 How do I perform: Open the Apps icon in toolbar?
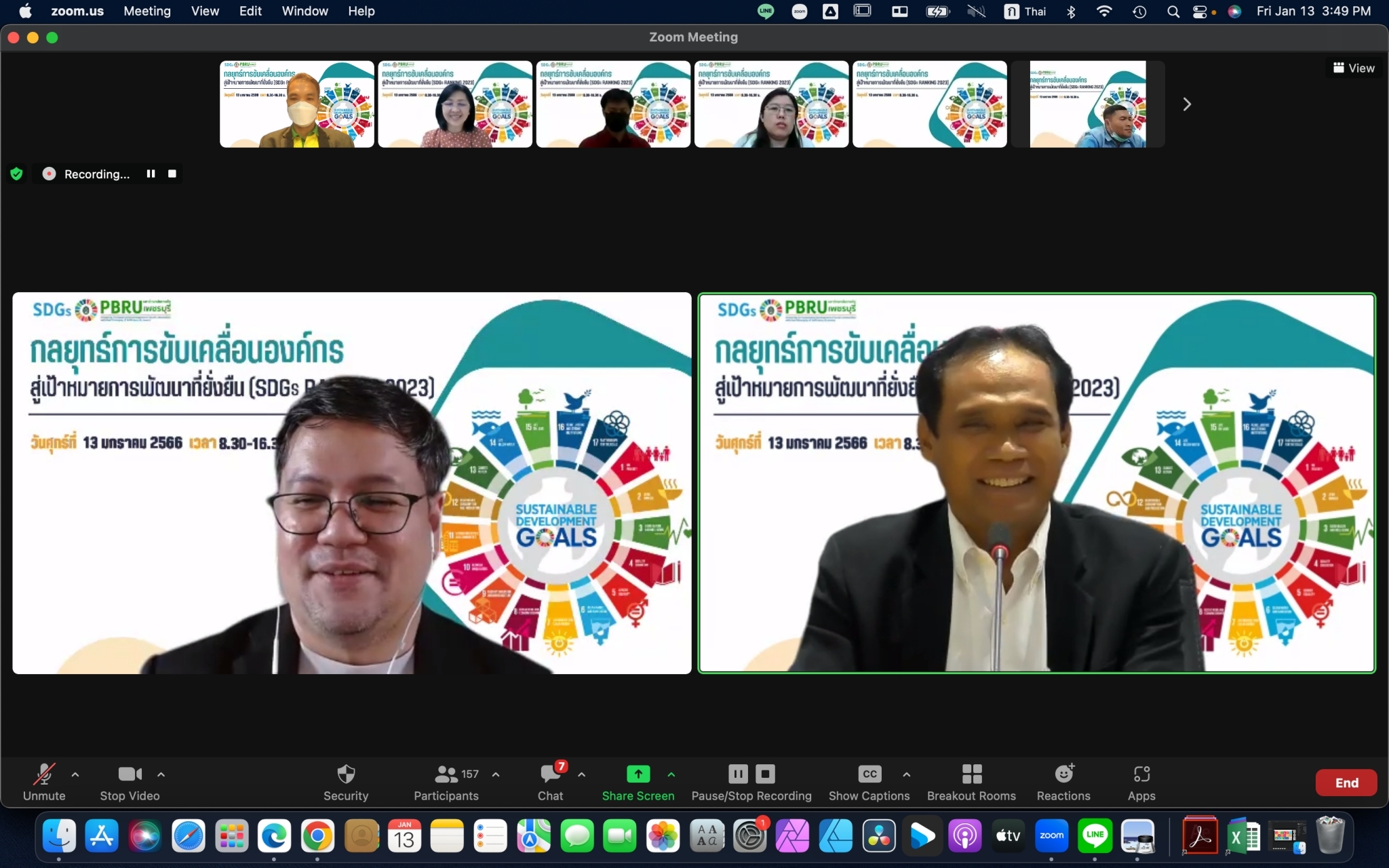coord(1141,775)
